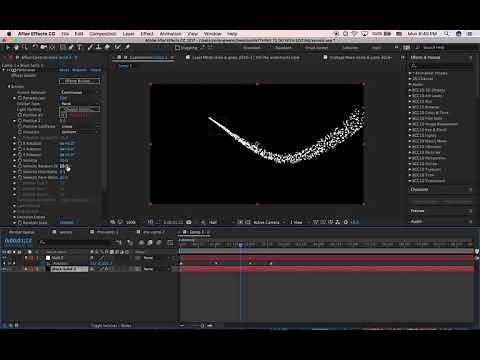Select the Hand tool

tap(16, 47)
